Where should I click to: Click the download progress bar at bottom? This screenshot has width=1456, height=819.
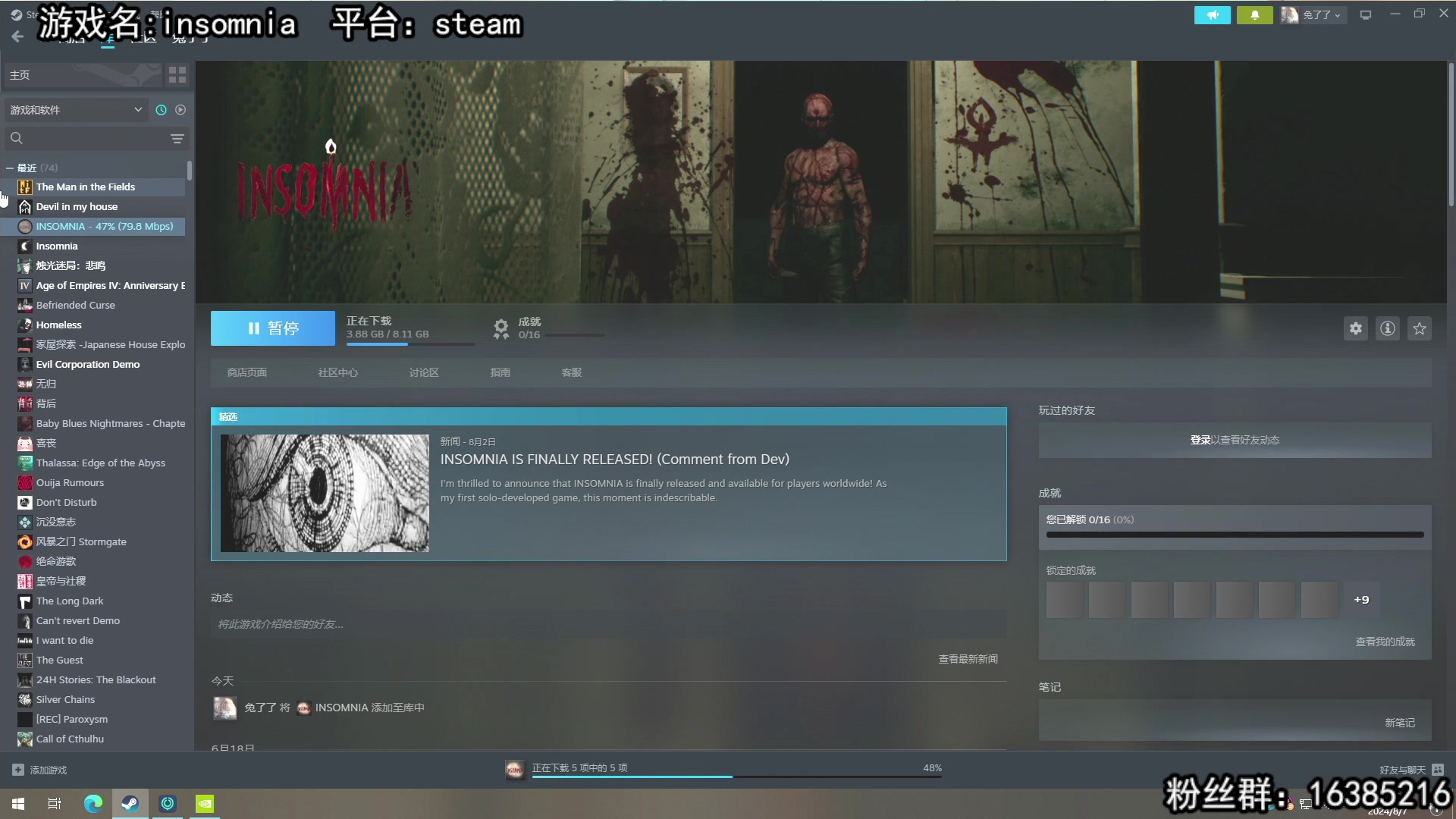click(736, 777)
